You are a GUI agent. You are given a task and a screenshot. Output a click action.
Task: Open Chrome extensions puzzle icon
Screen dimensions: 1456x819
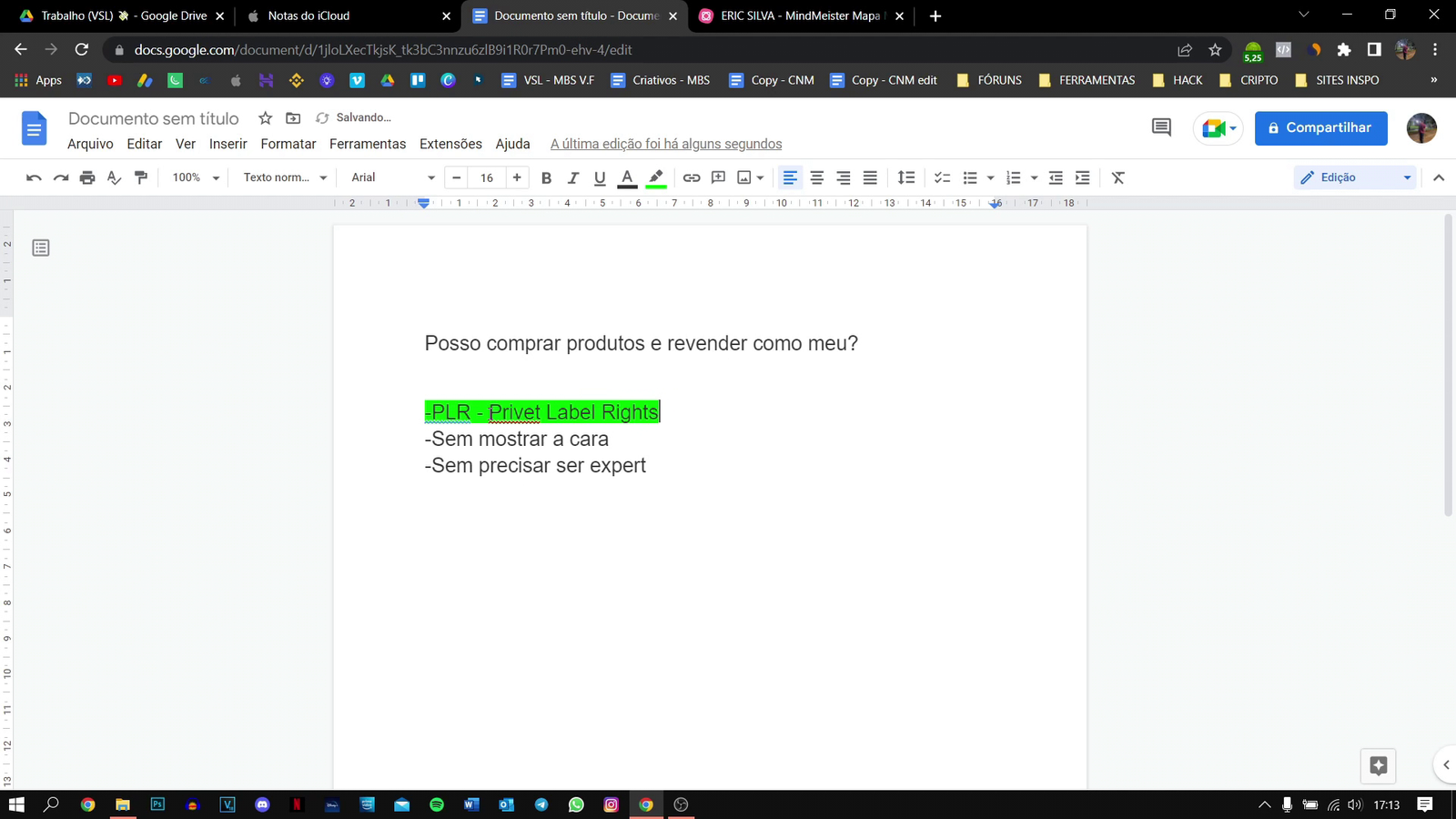click(x=1344, y=50)
